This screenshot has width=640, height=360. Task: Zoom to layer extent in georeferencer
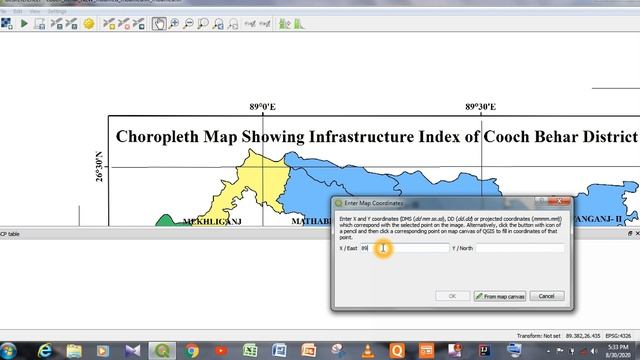point(203,24)
